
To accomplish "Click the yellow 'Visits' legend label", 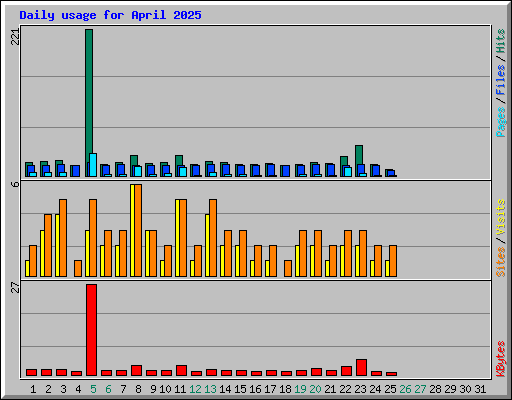I will (x=501, y=217).
